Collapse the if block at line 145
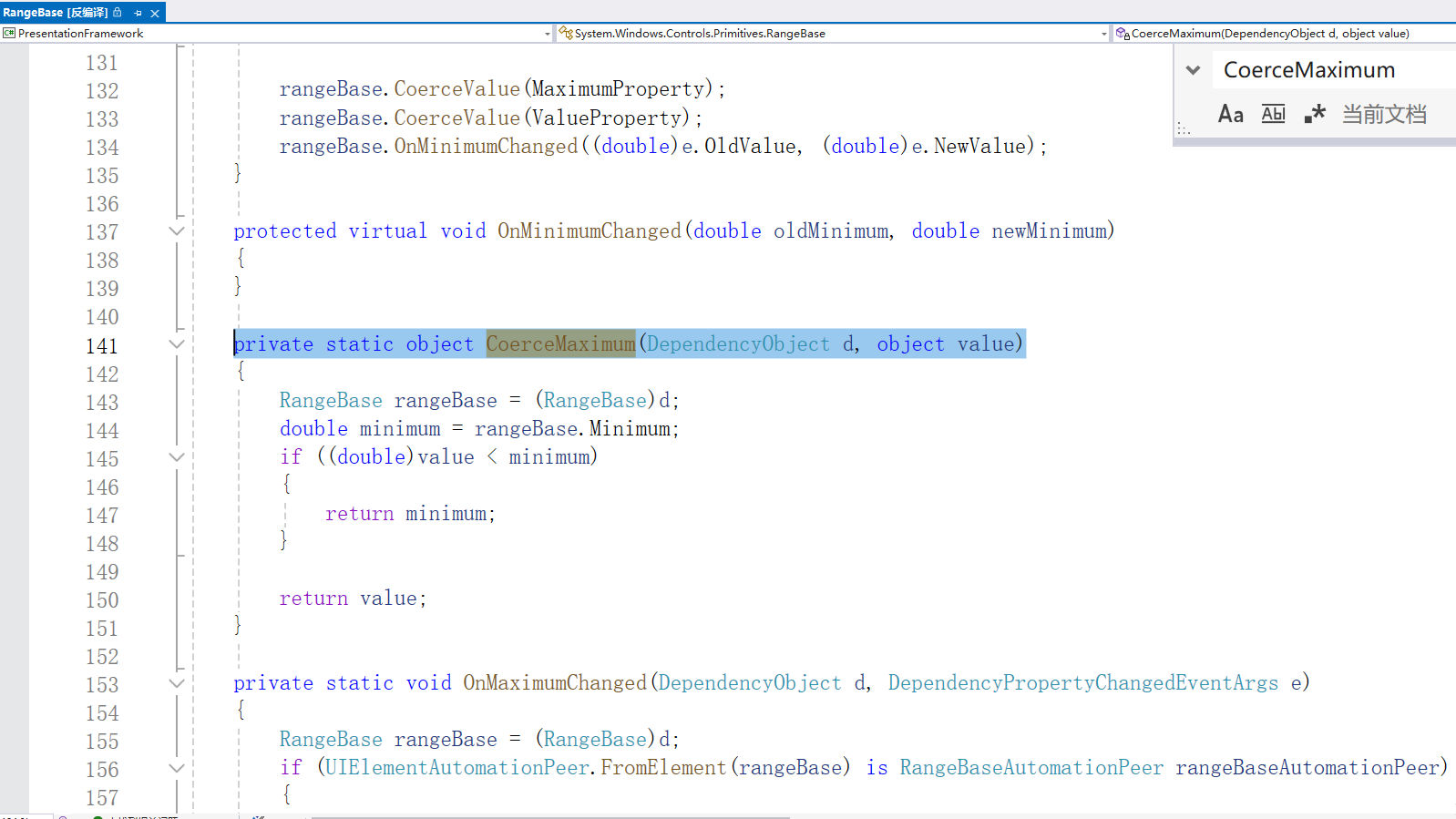The image size is (1456, 819). tap(177, 457)
